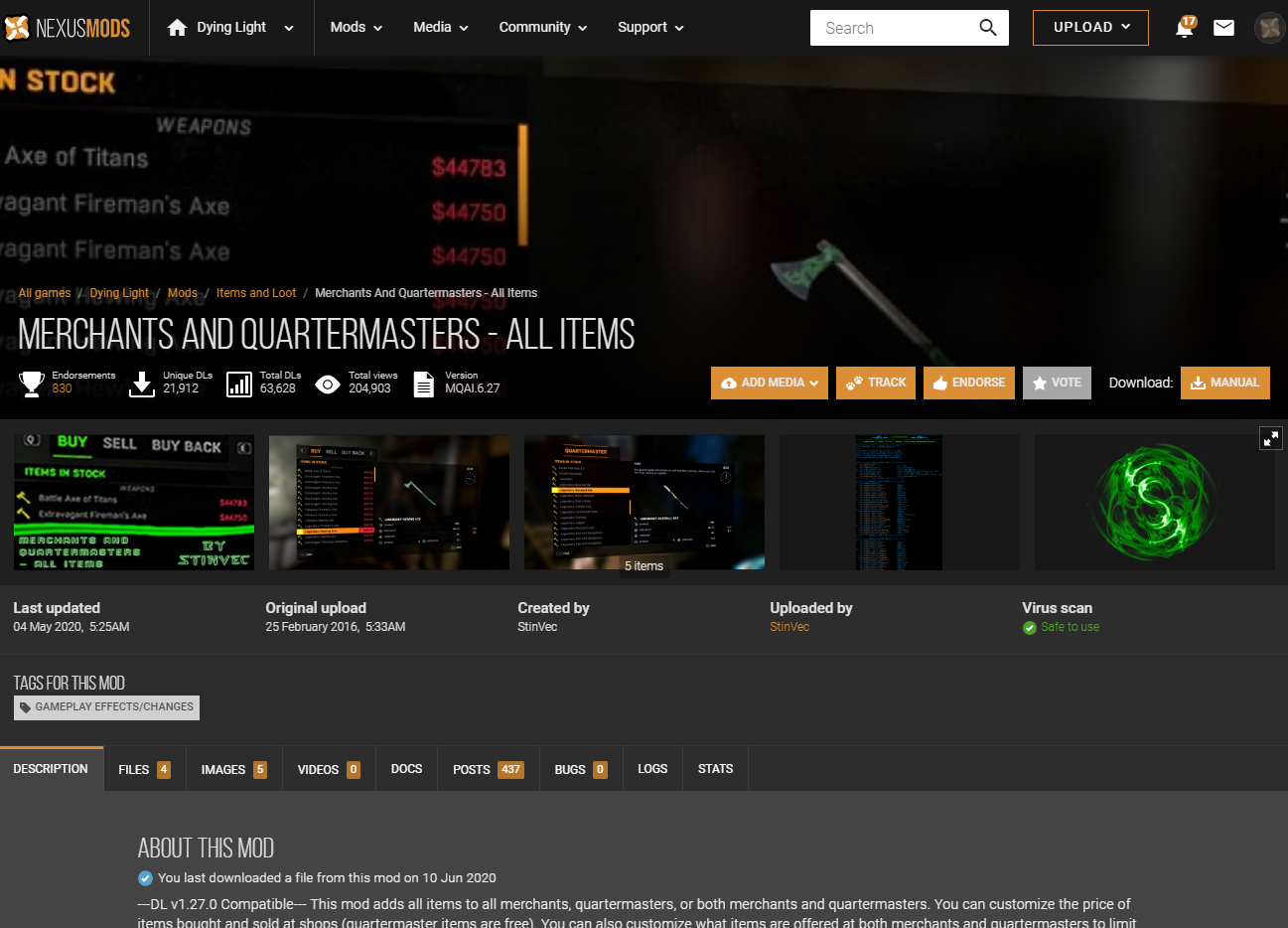The height and width of the screenshot is (928, 1288).
Task: Switch to the DOCS tab
Action: coord(406,769)
